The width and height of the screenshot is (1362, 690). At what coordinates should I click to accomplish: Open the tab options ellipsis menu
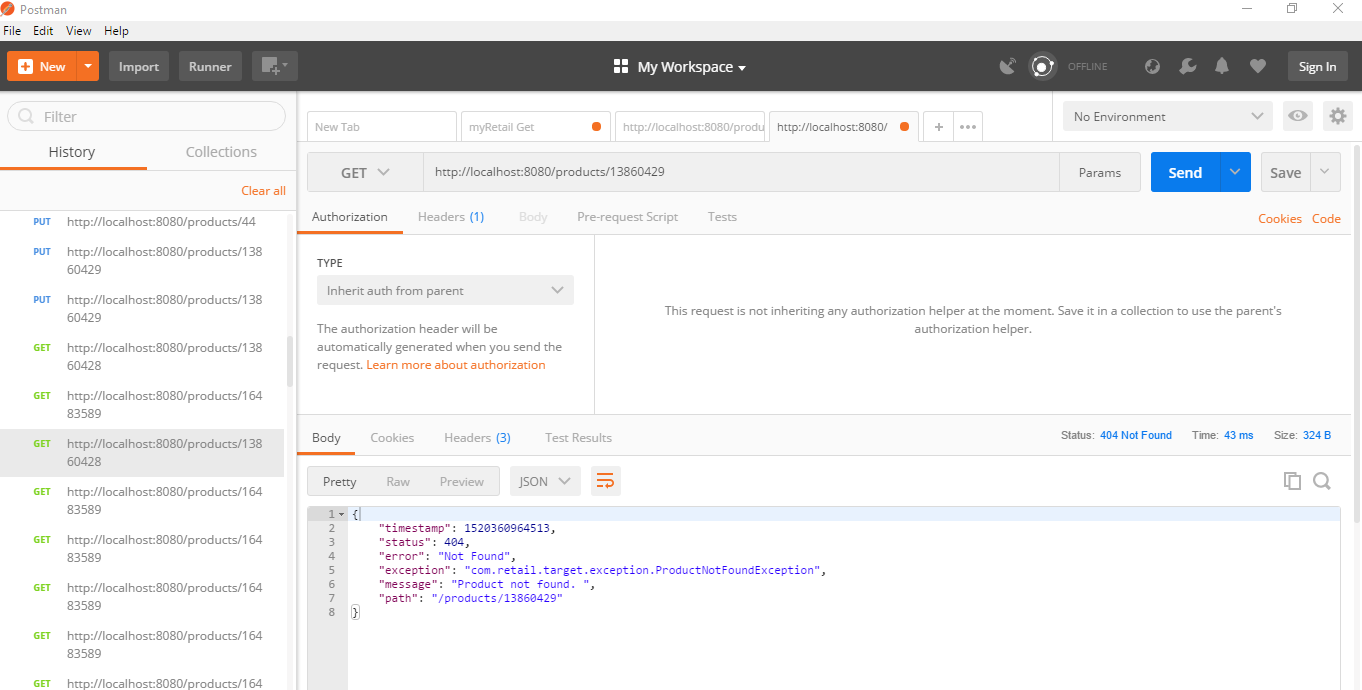coord(967,127)
